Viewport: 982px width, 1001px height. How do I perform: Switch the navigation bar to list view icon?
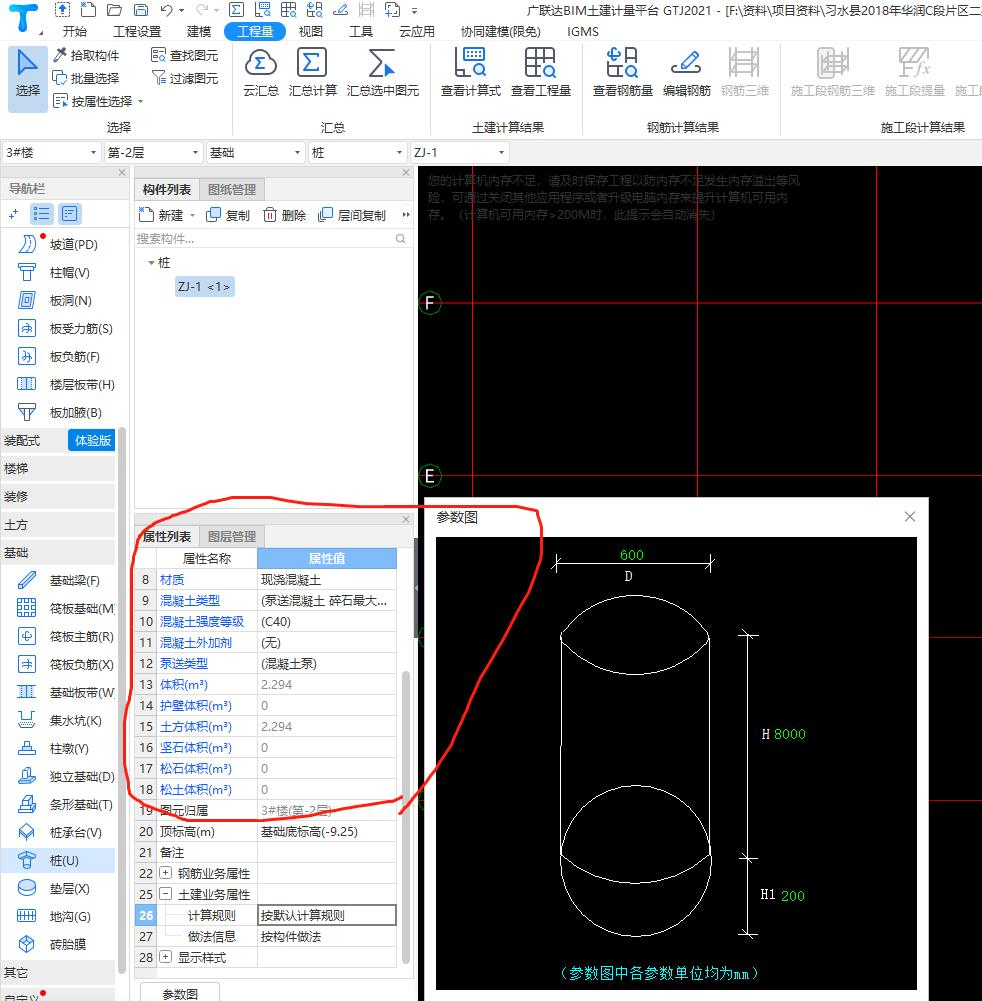point(42,214)
